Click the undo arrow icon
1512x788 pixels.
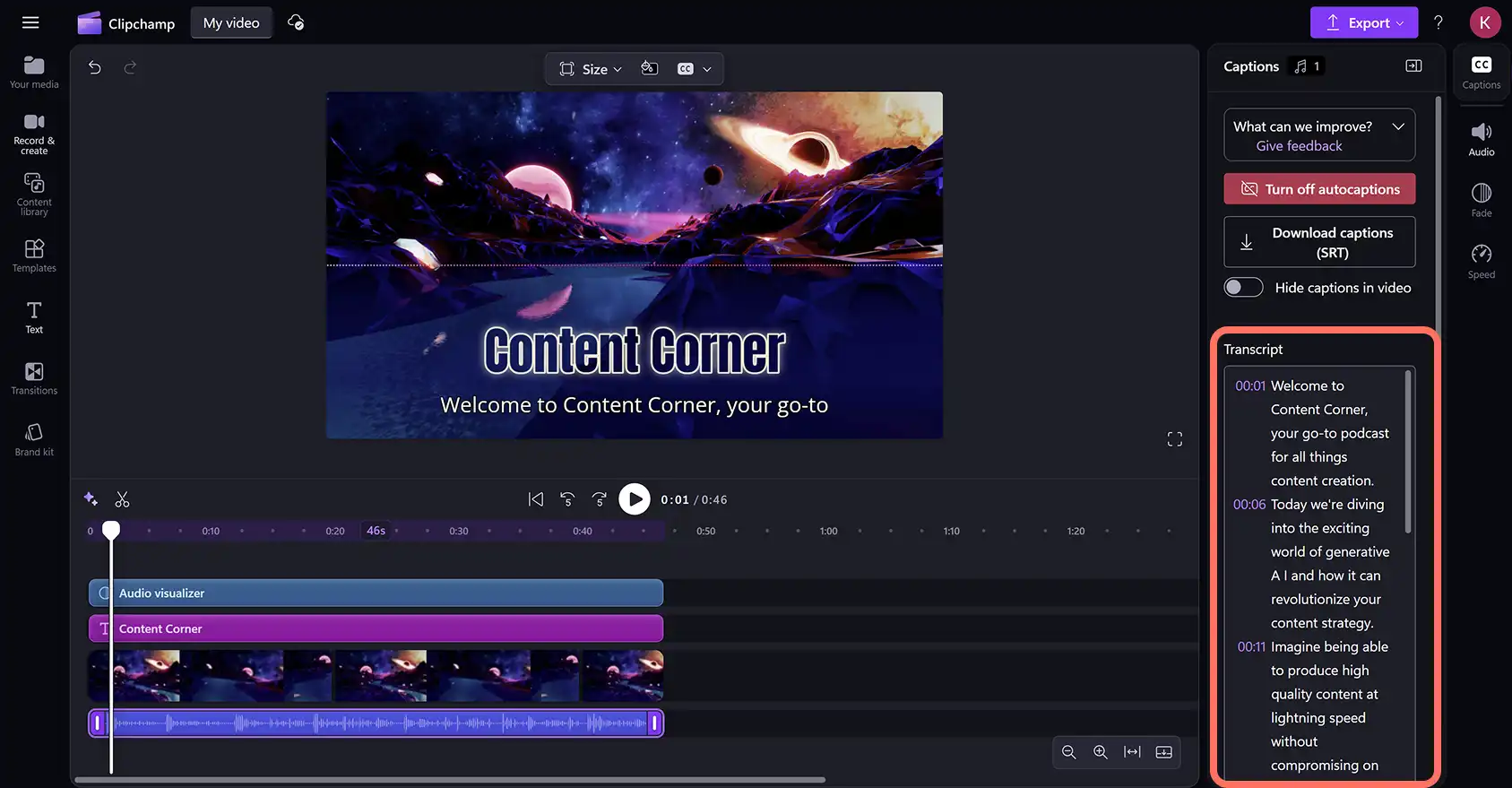[x=94, y=67]
